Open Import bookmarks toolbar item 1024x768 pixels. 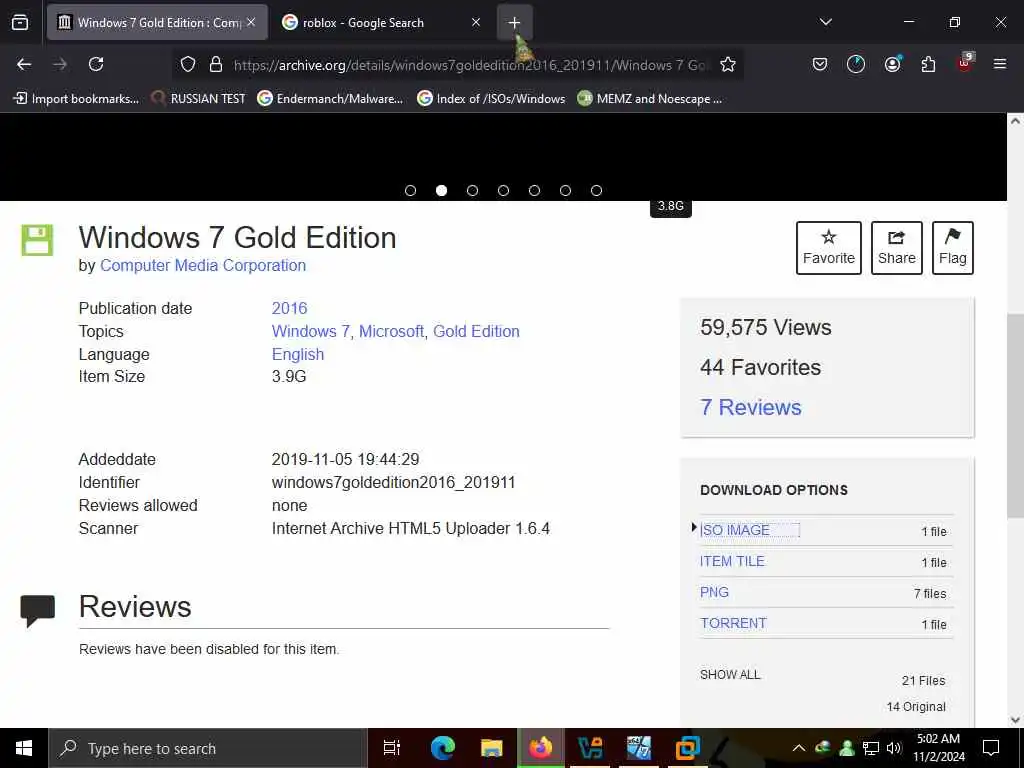point(76,99)
